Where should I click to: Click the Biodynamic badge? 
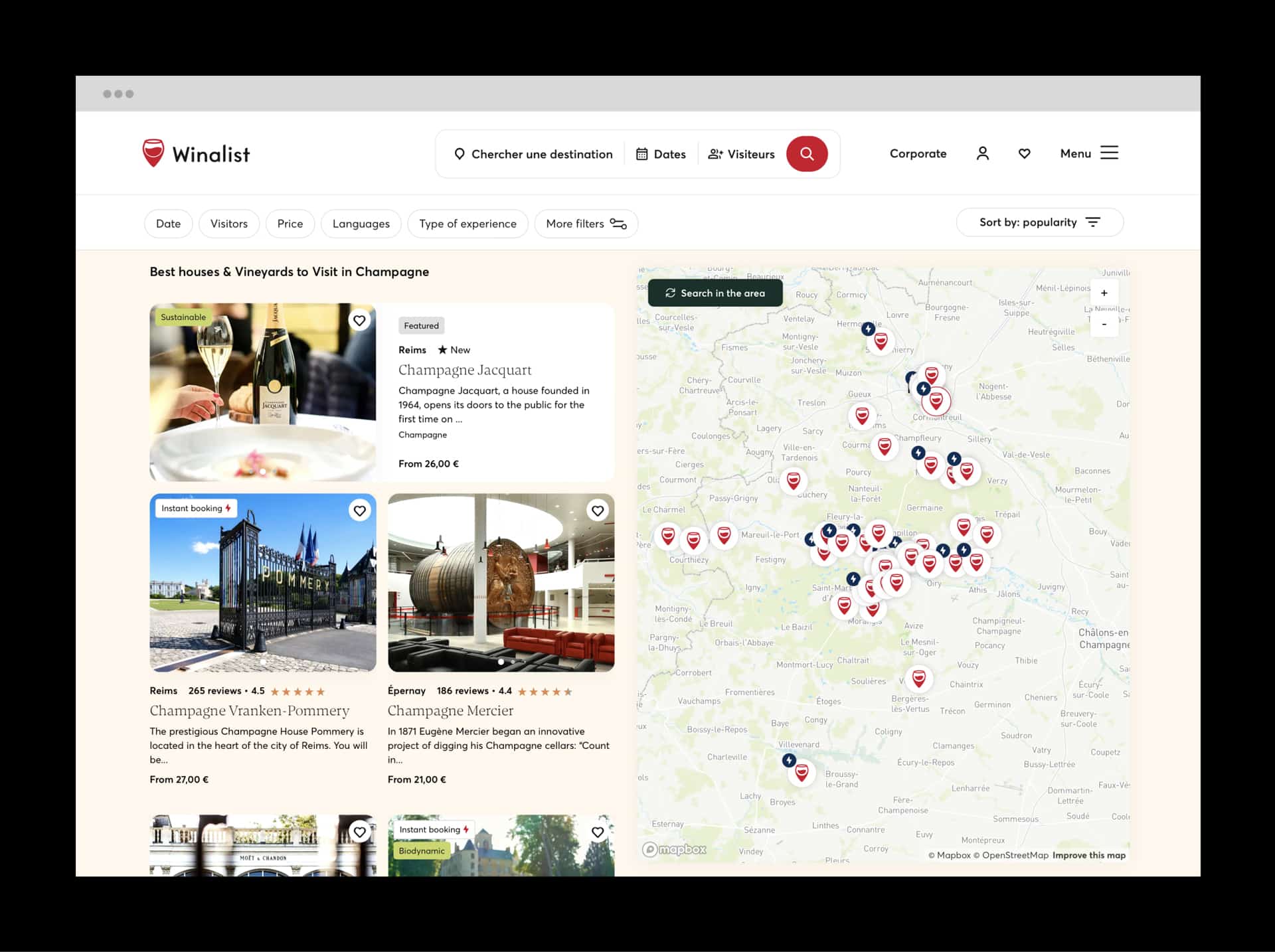tap(422, 850)
